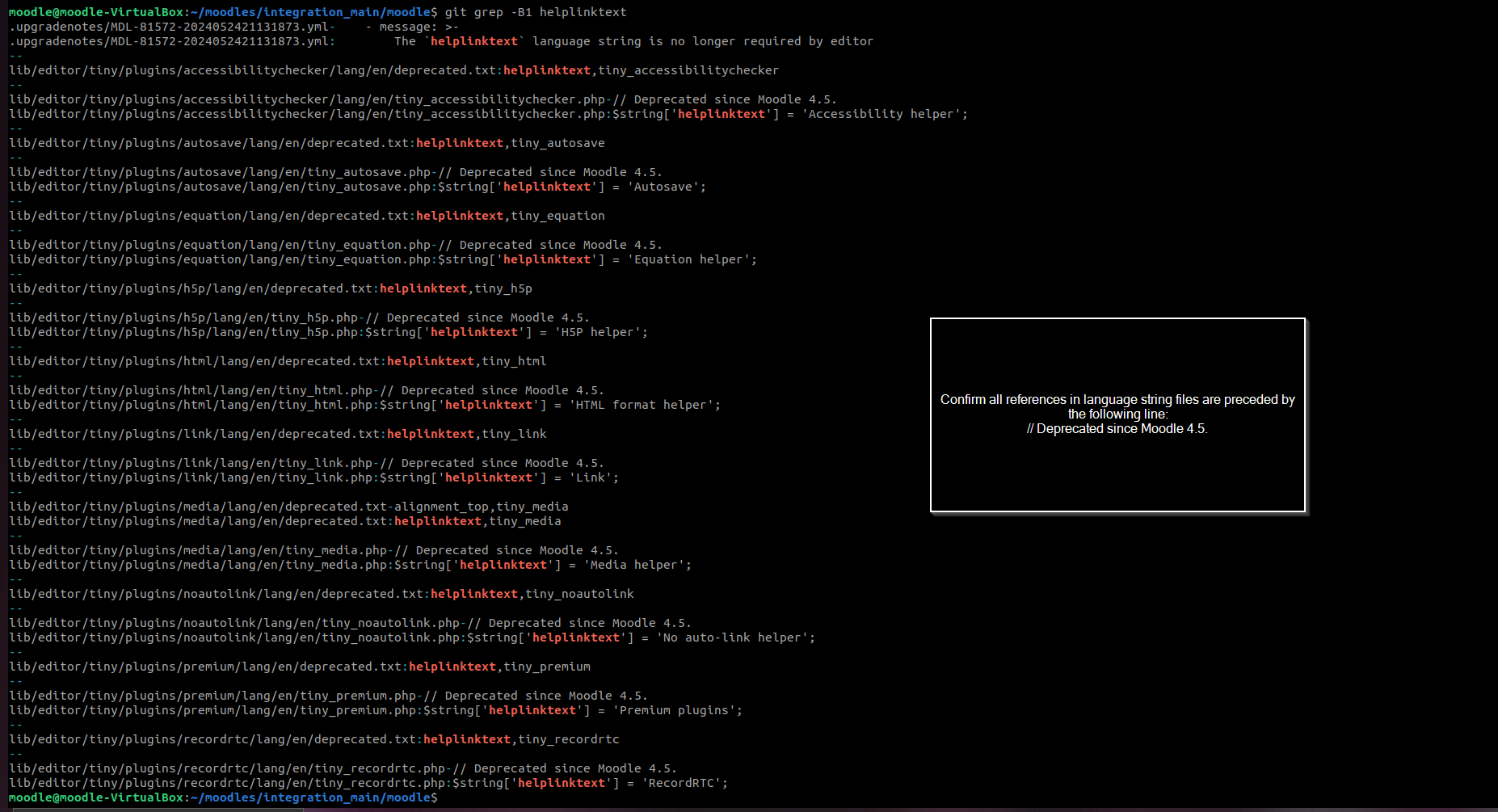The width and height of the screenshot is (1498, 812).
Task: Click the link deprecated.txt line
Action: tap(278, 434)
